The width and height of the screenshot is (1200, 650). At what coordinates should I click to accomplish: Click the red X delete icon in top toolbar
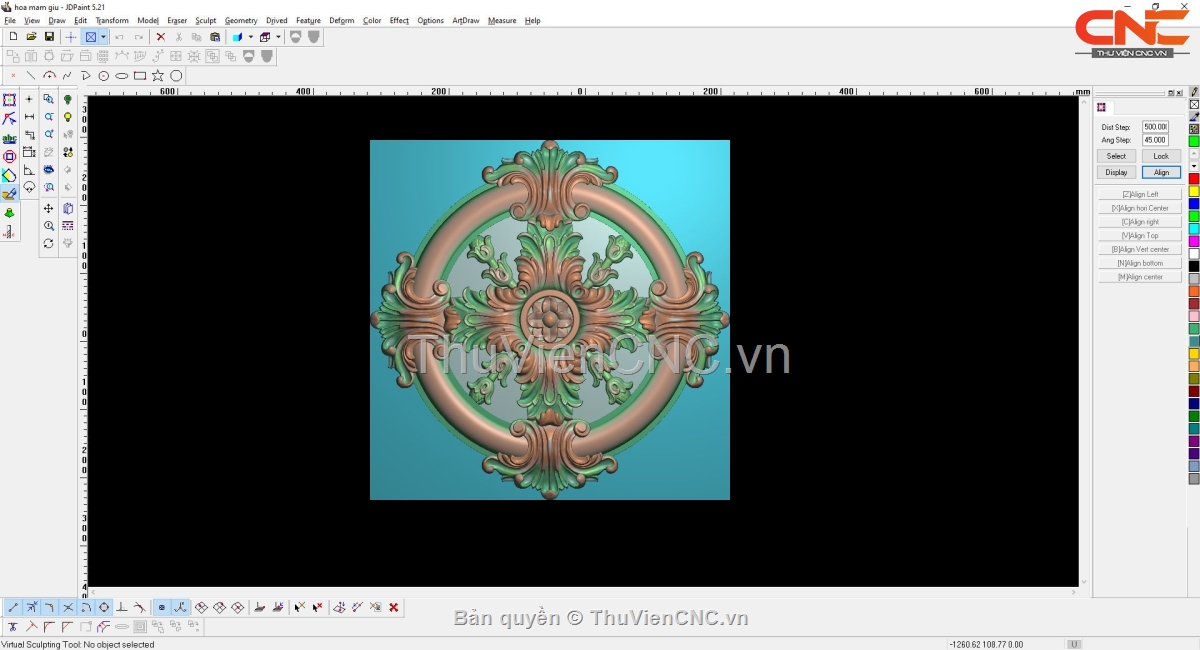(x=160, y=37)
